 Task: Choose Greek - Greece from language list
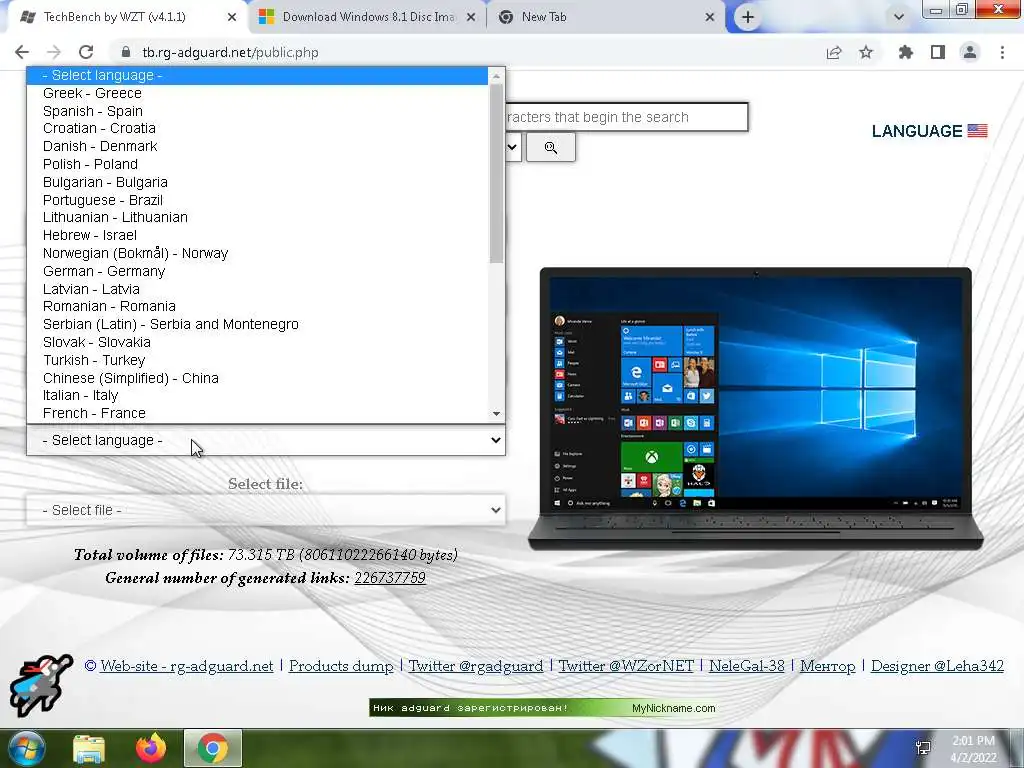point(257,93)
